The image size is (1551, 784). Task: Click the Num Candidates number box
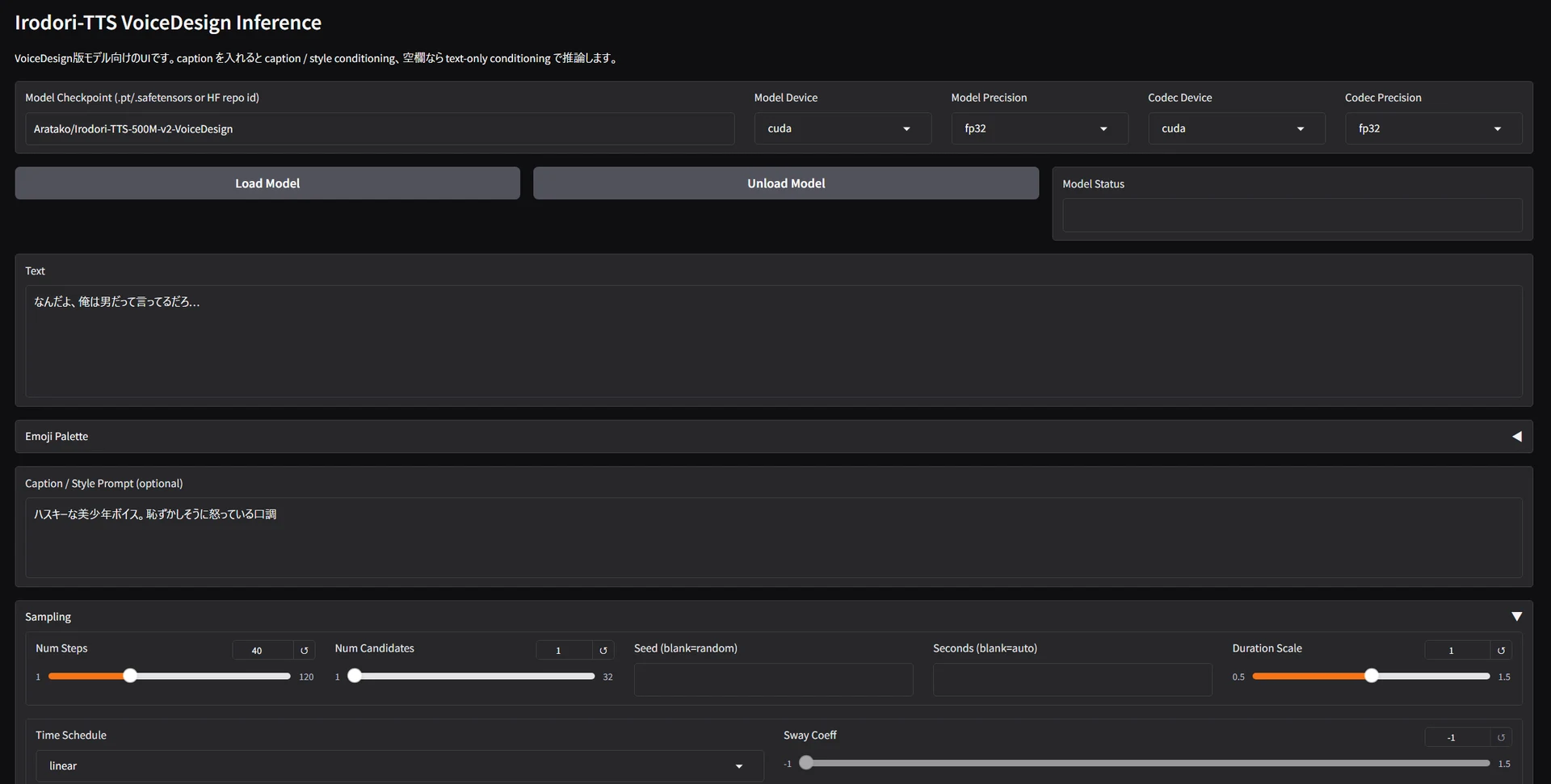pos(565,651)
